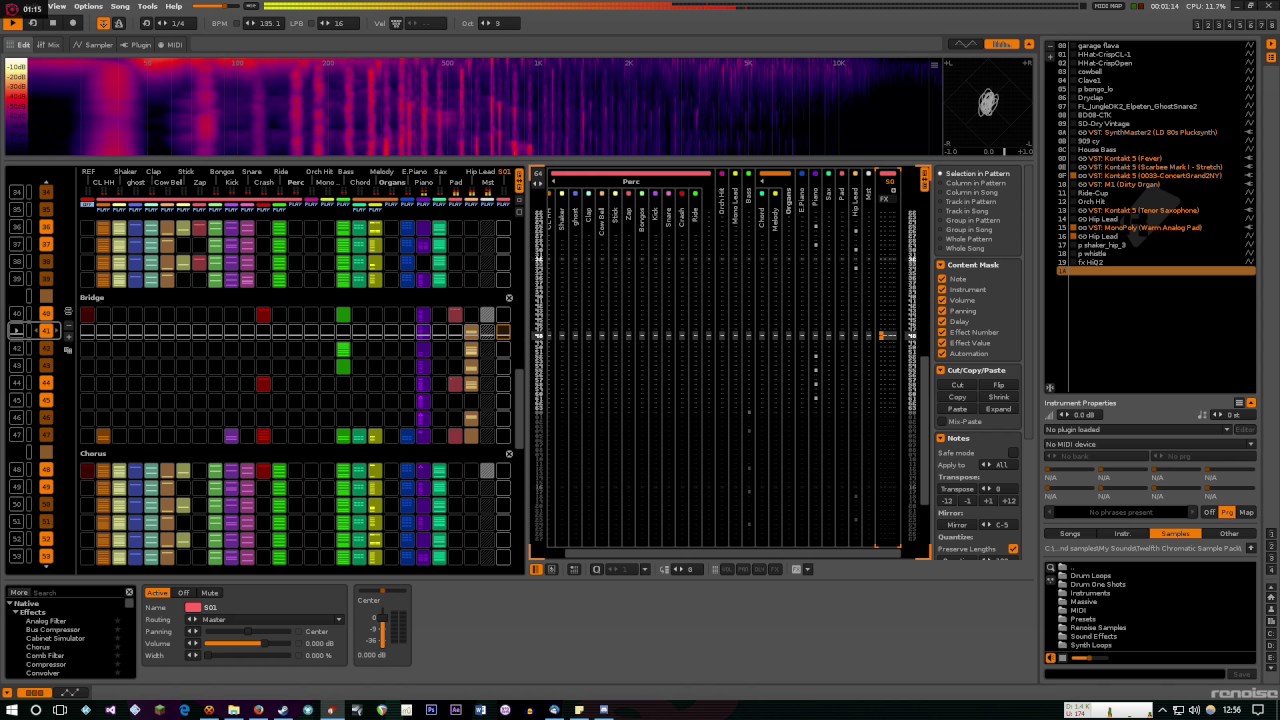Open the Plugin tab
The width and height of the screenshot is (1280, 720).
coord(136,45)
